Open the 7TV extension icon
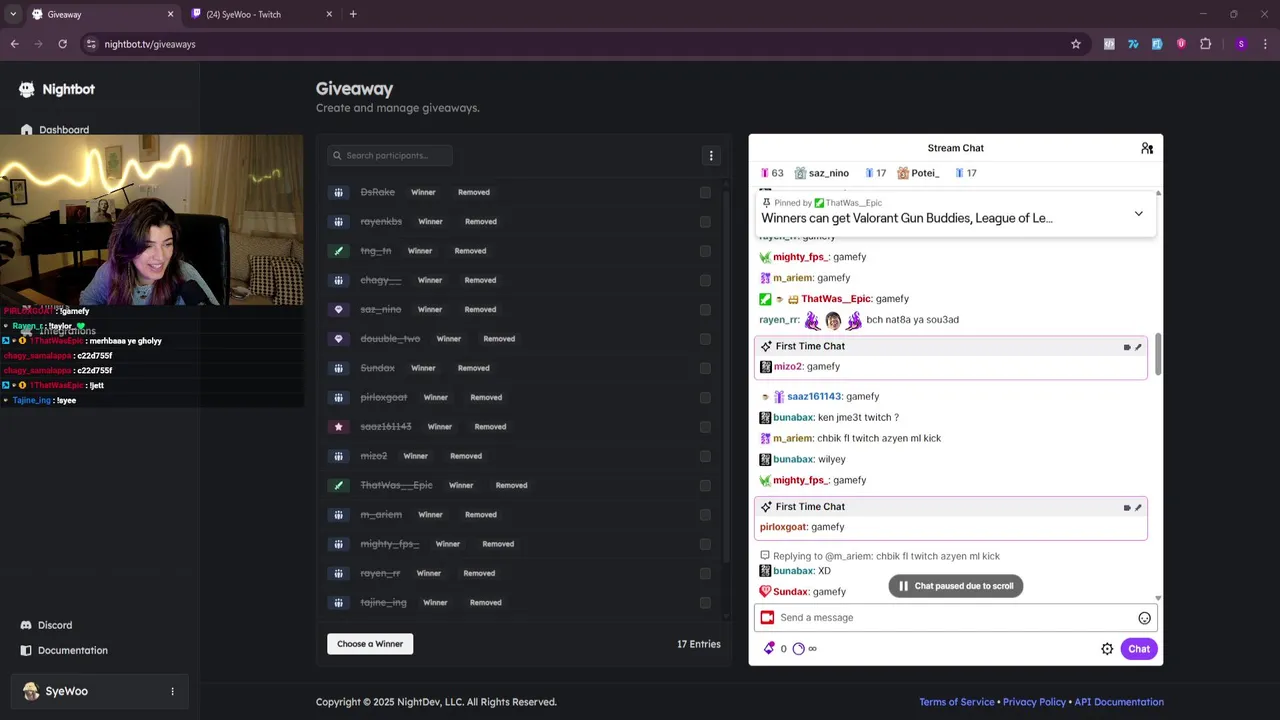1280x720 pixels. [1133, 44]
